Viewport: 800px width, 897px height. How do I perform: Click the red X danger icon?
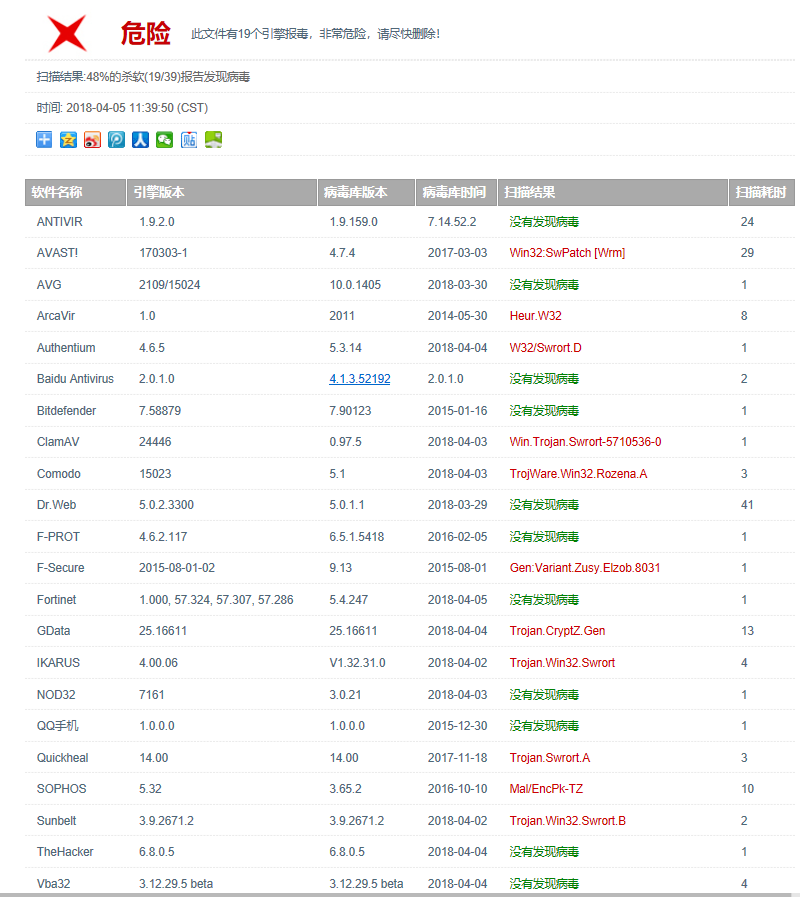pos(67,34)
